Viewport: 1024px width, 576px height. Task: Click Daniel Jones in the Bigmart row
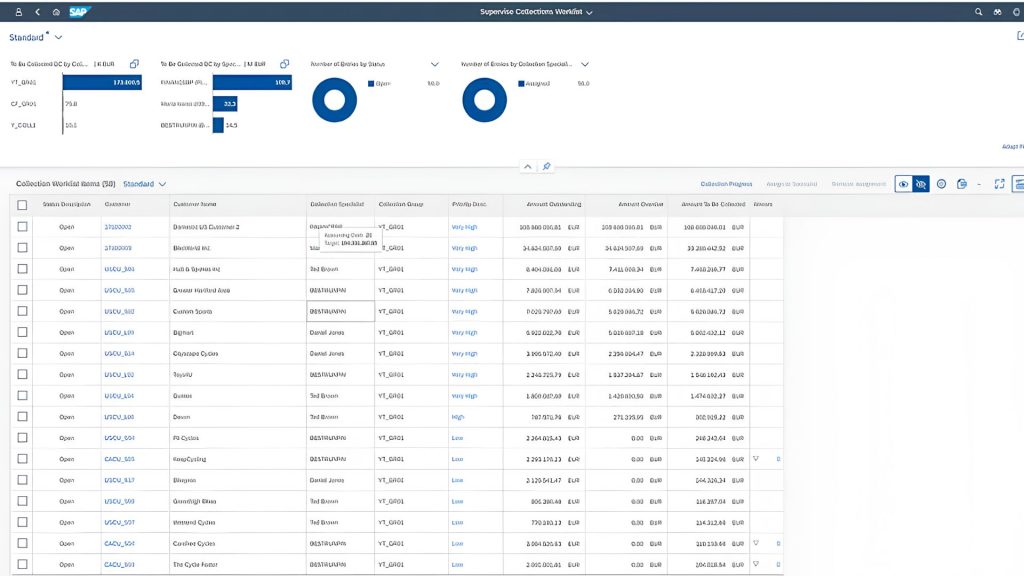[x=327, y=332]
